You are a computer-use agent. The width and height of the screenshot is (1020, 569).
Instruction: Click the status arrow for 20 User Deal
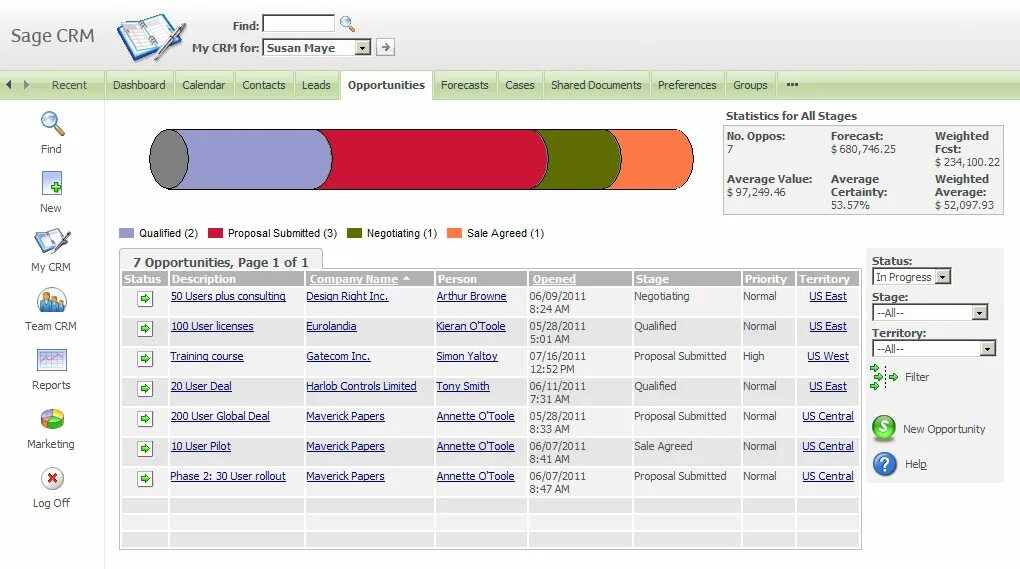(x=145, y=389)
